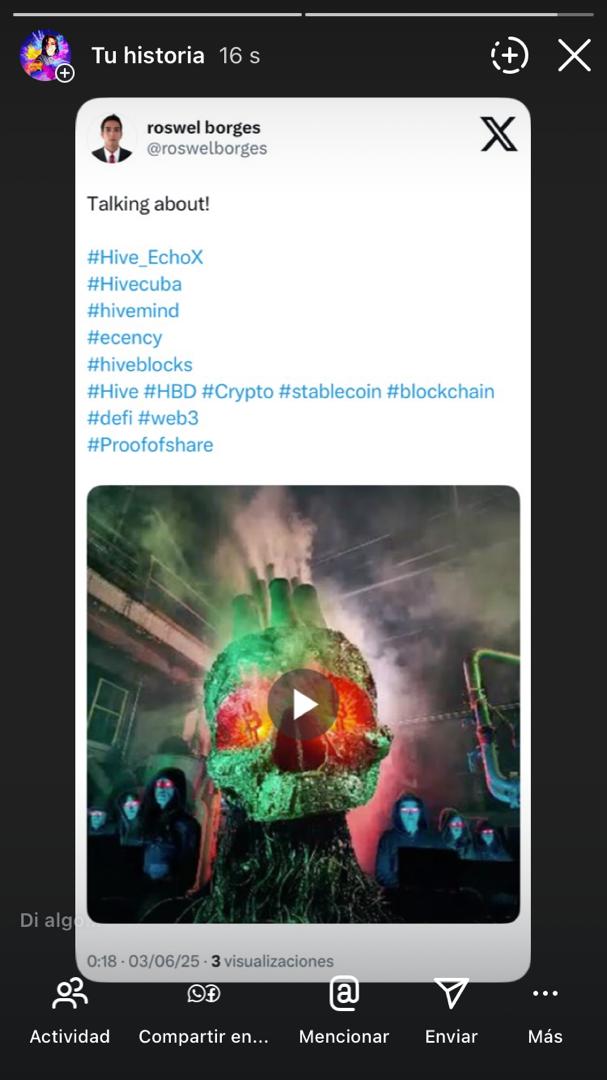The width and height of the screenshot is (607, 1080).
Task: Tap the #blockchain hashtag
Action: tap(440, 391)
